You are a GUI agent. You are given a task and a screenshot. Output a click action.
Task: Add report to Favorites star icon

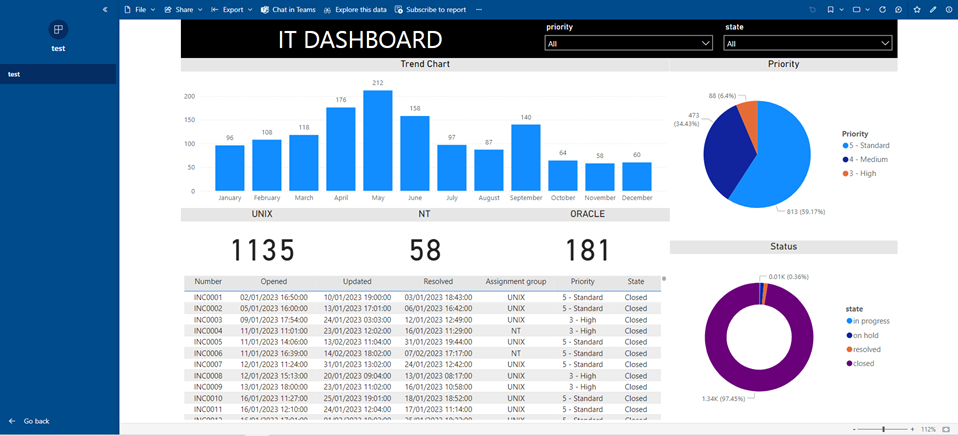point(917,9)
